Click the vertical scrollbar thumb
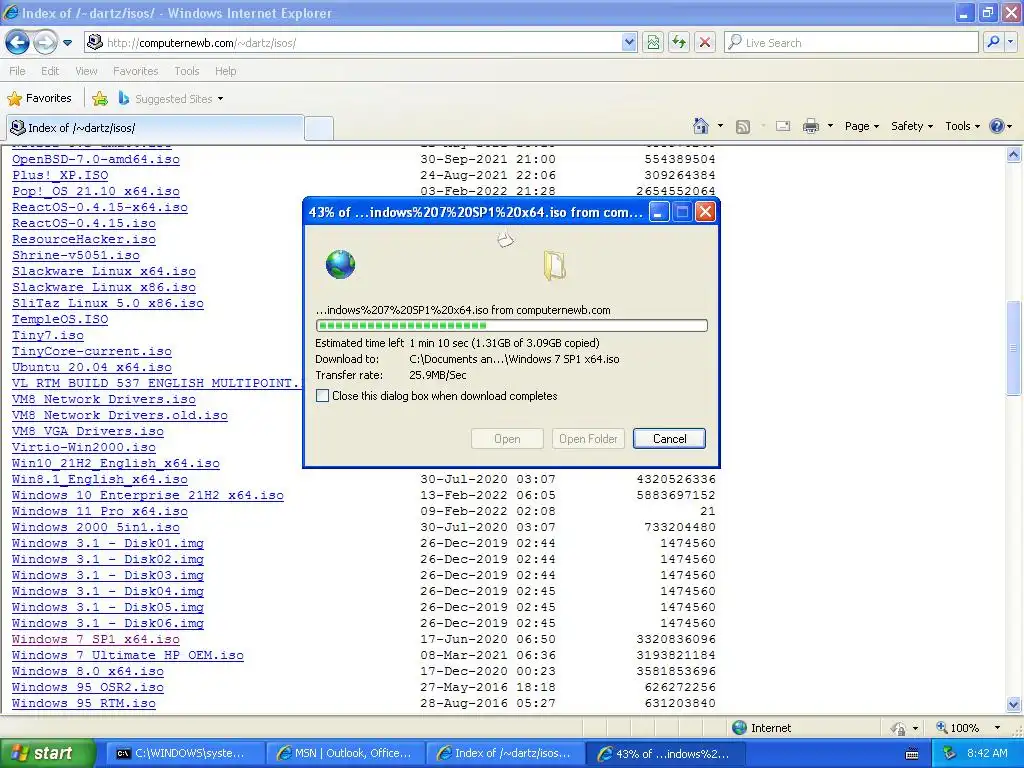 tap(1014, 348)
